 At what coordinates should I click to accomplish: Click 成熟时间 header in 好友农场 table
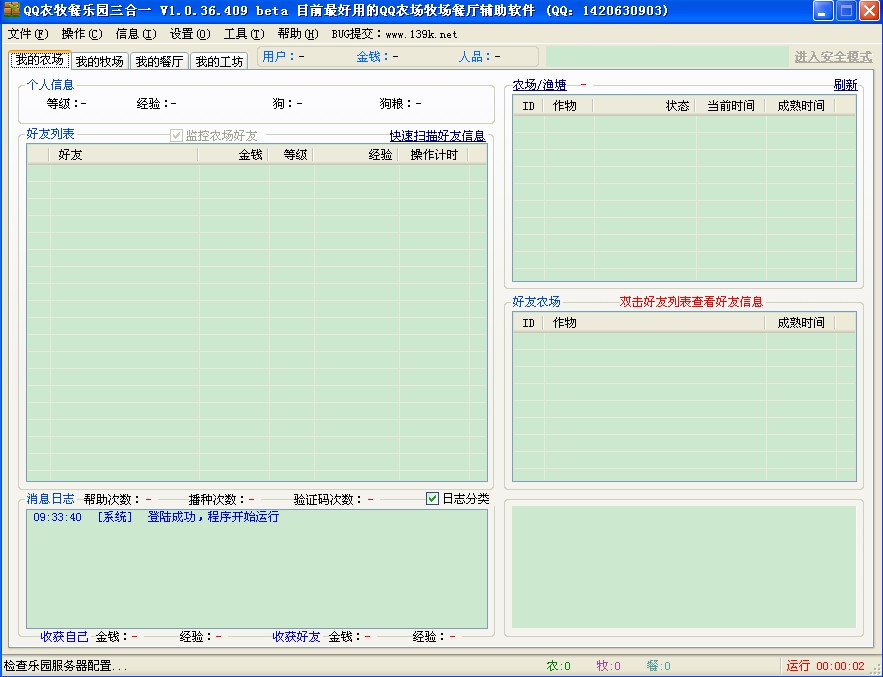(x=800, y=323)
